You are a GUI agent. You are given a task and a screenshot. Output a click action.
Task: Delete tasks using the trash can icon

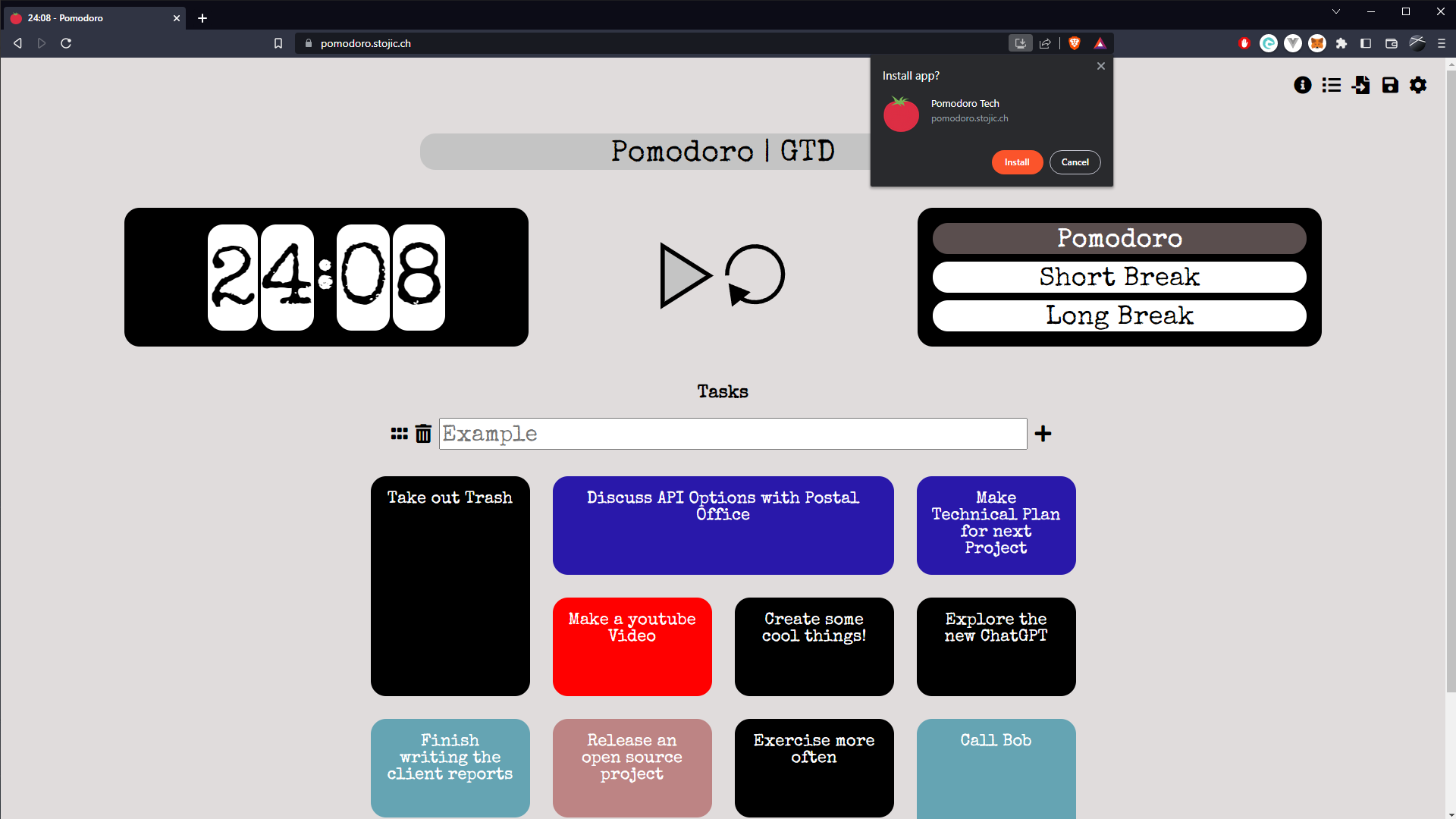423,433
